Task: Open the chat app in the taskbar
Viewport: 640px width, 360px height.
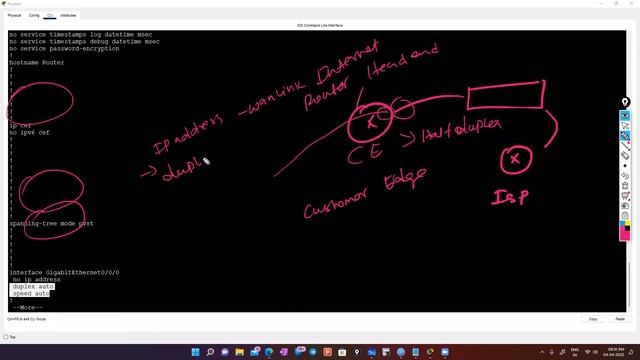Action: point(225,352)
